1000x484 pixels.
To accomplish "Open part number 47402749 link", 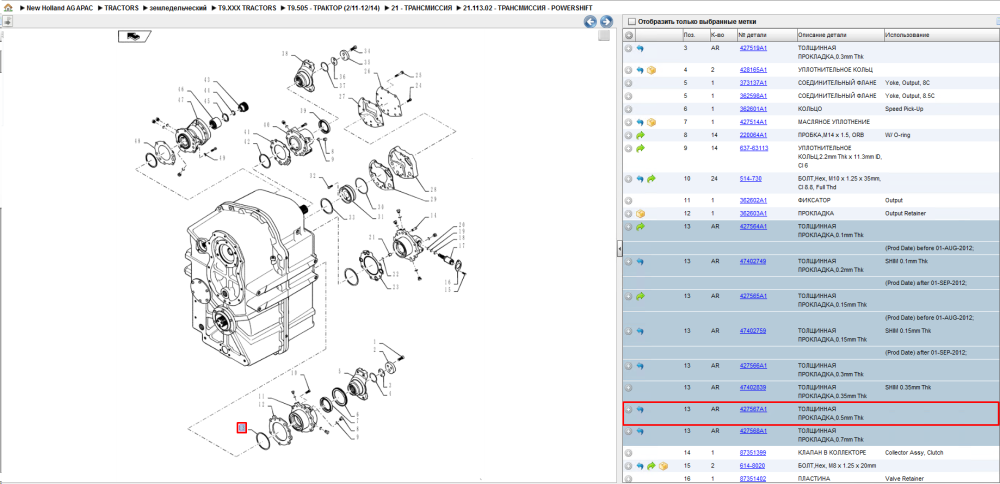I will click(x=753, y=261).
